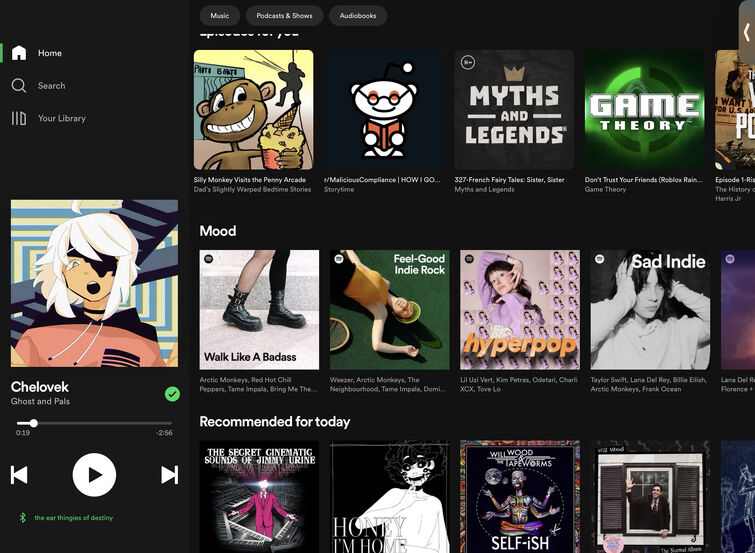Open the Your Library icon
755x553 pixels.
[x=19, y=118]
